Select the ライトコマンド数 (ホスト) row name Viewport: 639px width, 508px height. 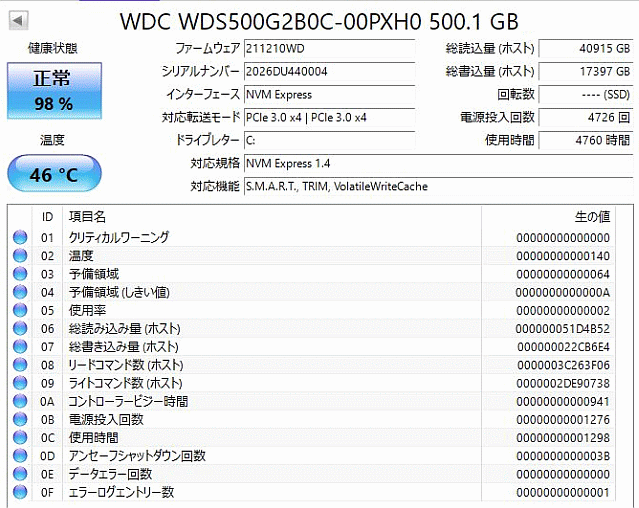125,383
